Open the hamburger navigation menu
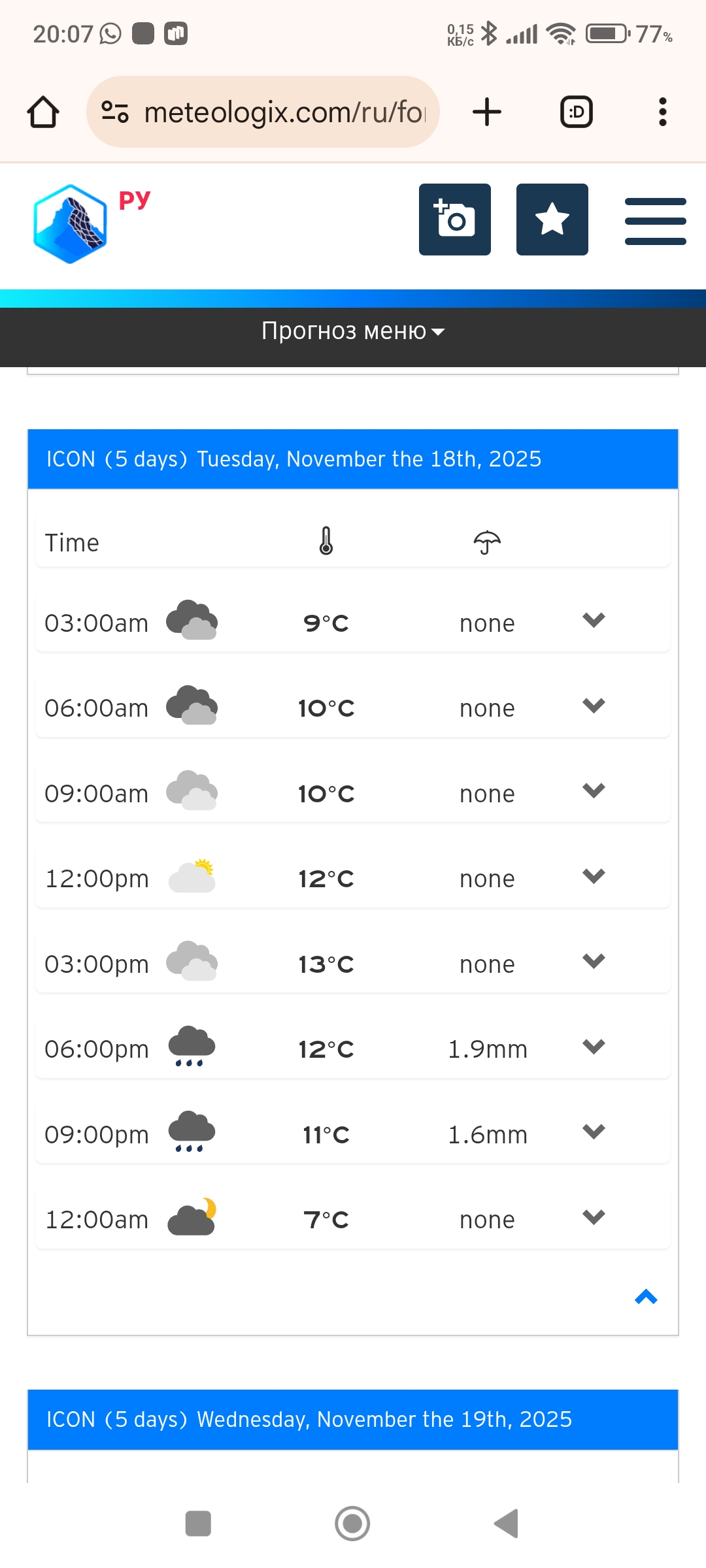 pyautogui.click(x=656, y=221)
